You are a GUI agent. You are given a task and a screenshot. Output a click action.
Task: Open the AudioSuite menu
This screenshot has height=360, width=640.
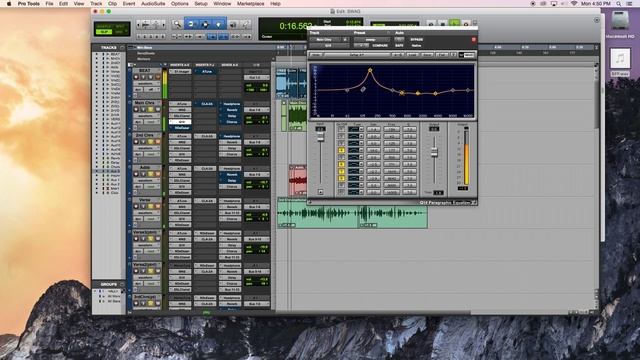[x=153, y=4]
